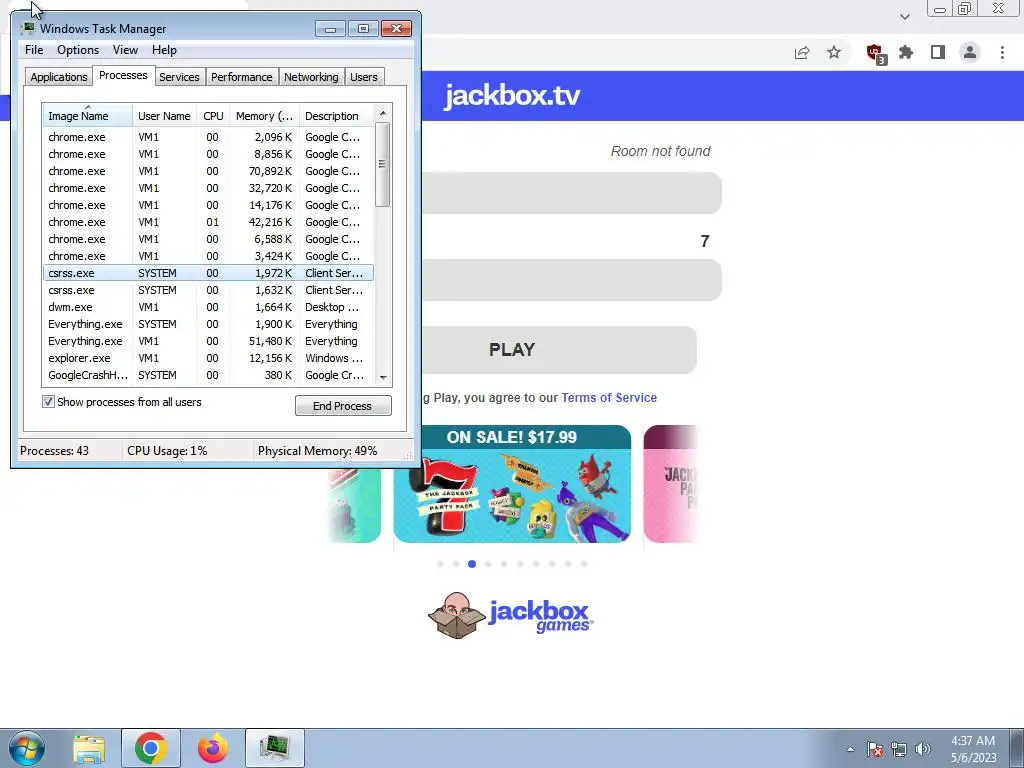The image size is (1024, 768).
Task: Sort processes by Memory column
Action: pos(264,116)
